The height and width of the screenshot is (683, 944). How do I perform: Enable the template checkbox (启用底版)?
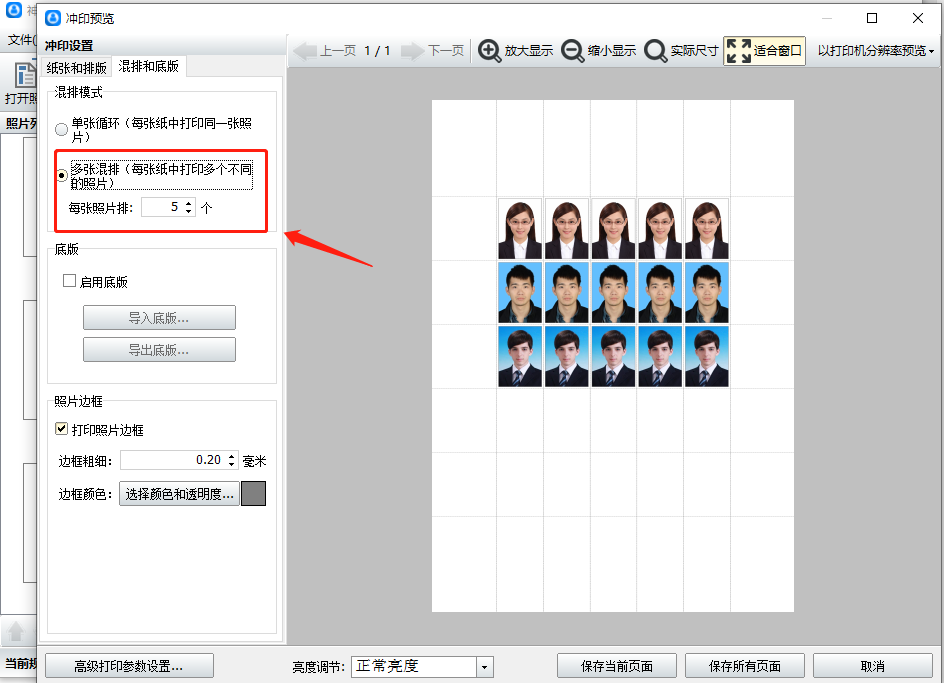click(x=70, y=282)
